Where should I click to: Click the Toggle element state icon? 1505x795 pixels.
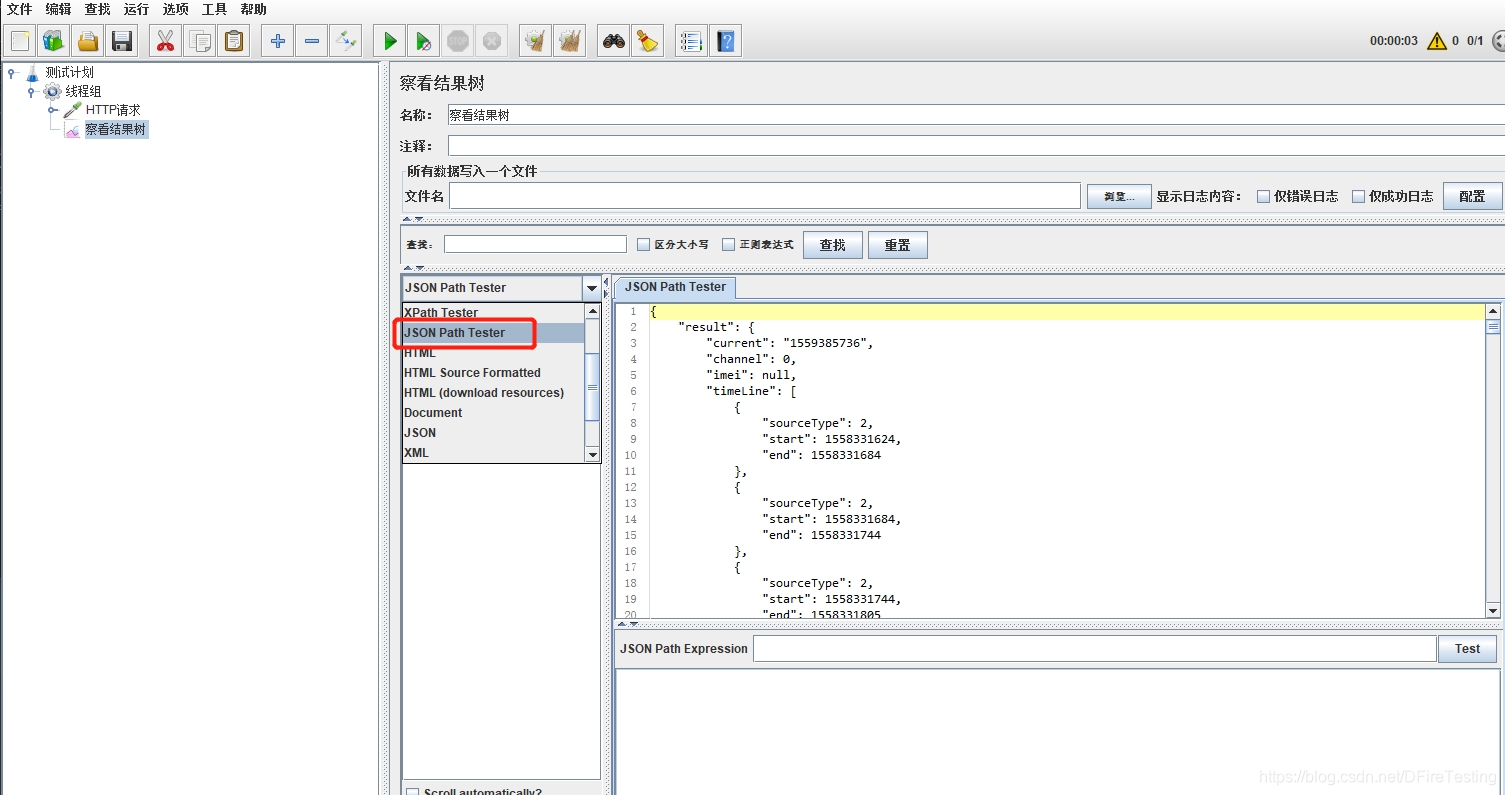(x=346, y=41)
